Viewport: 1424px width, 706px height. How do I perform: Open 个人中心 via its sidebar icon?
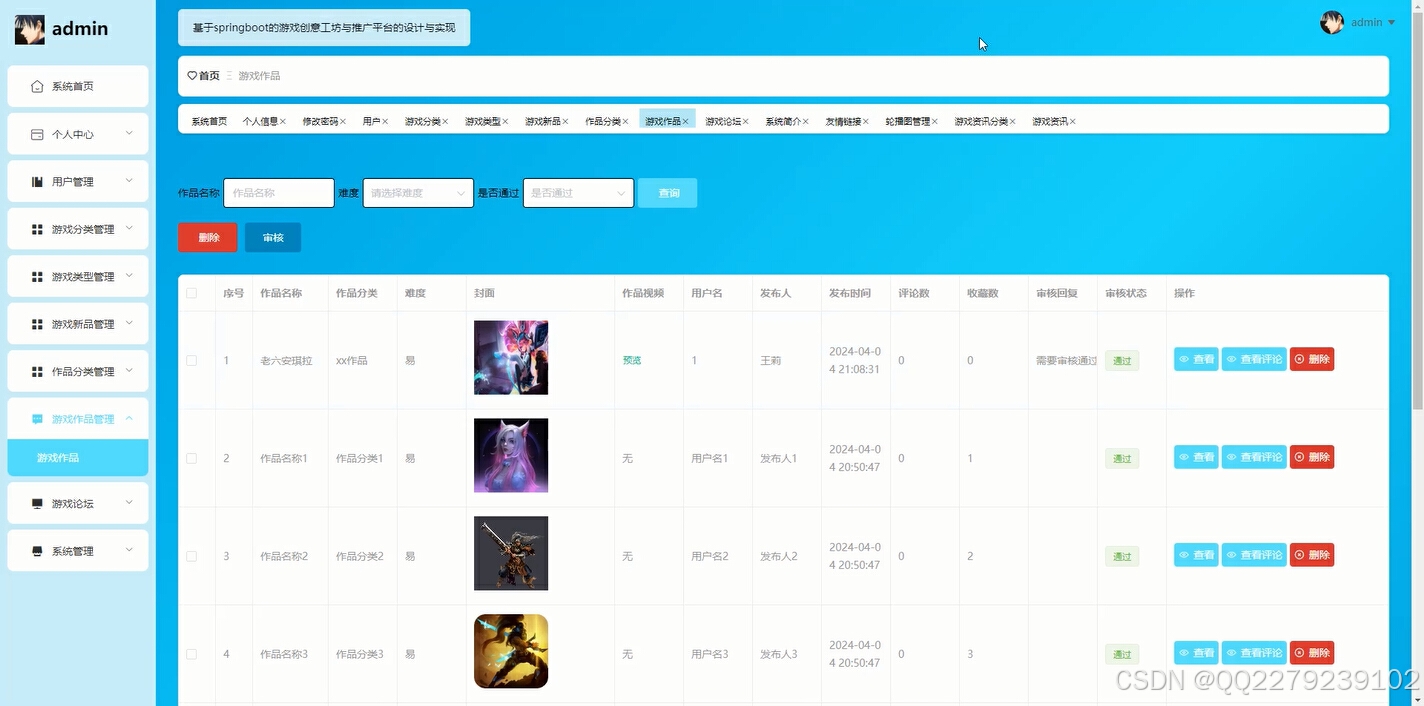(37, 133)
